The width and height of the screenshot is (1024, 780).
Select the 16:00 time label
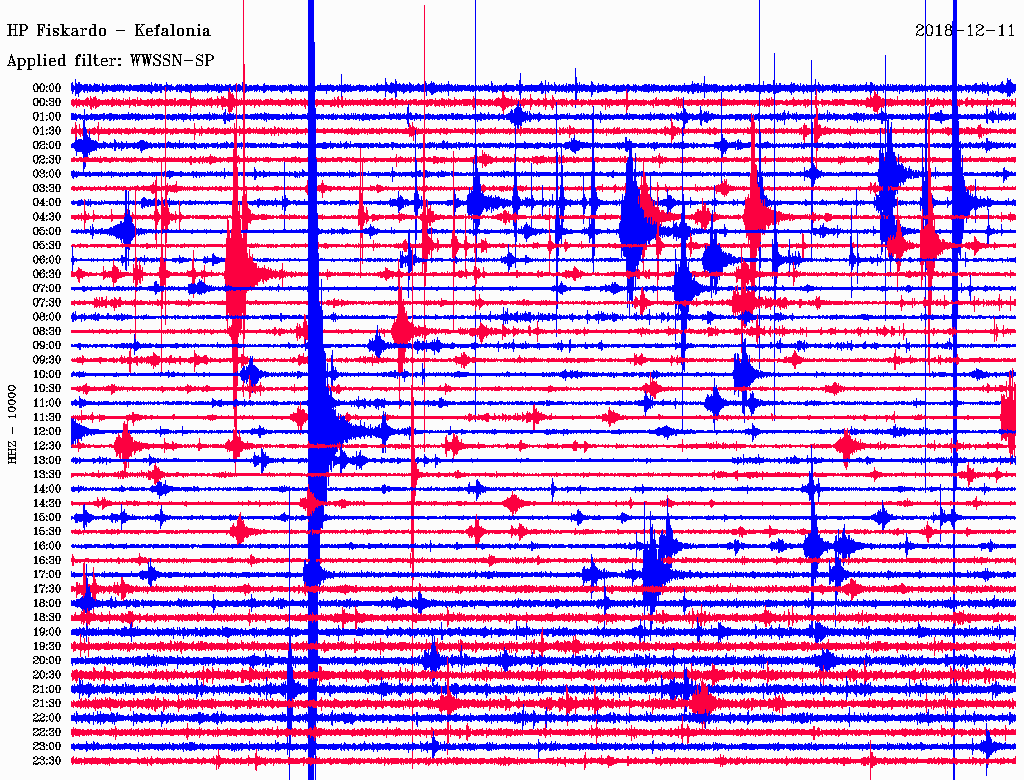click(47, 546)
